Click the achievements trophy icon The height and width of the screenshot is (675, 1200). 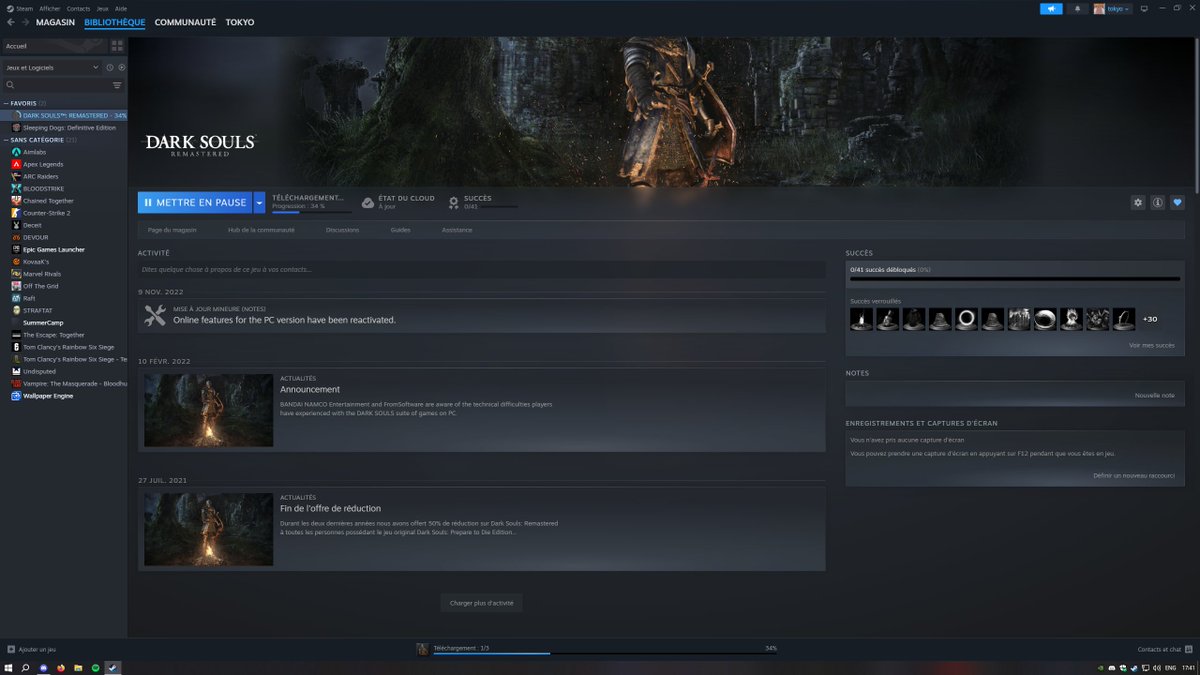[454, 202]
